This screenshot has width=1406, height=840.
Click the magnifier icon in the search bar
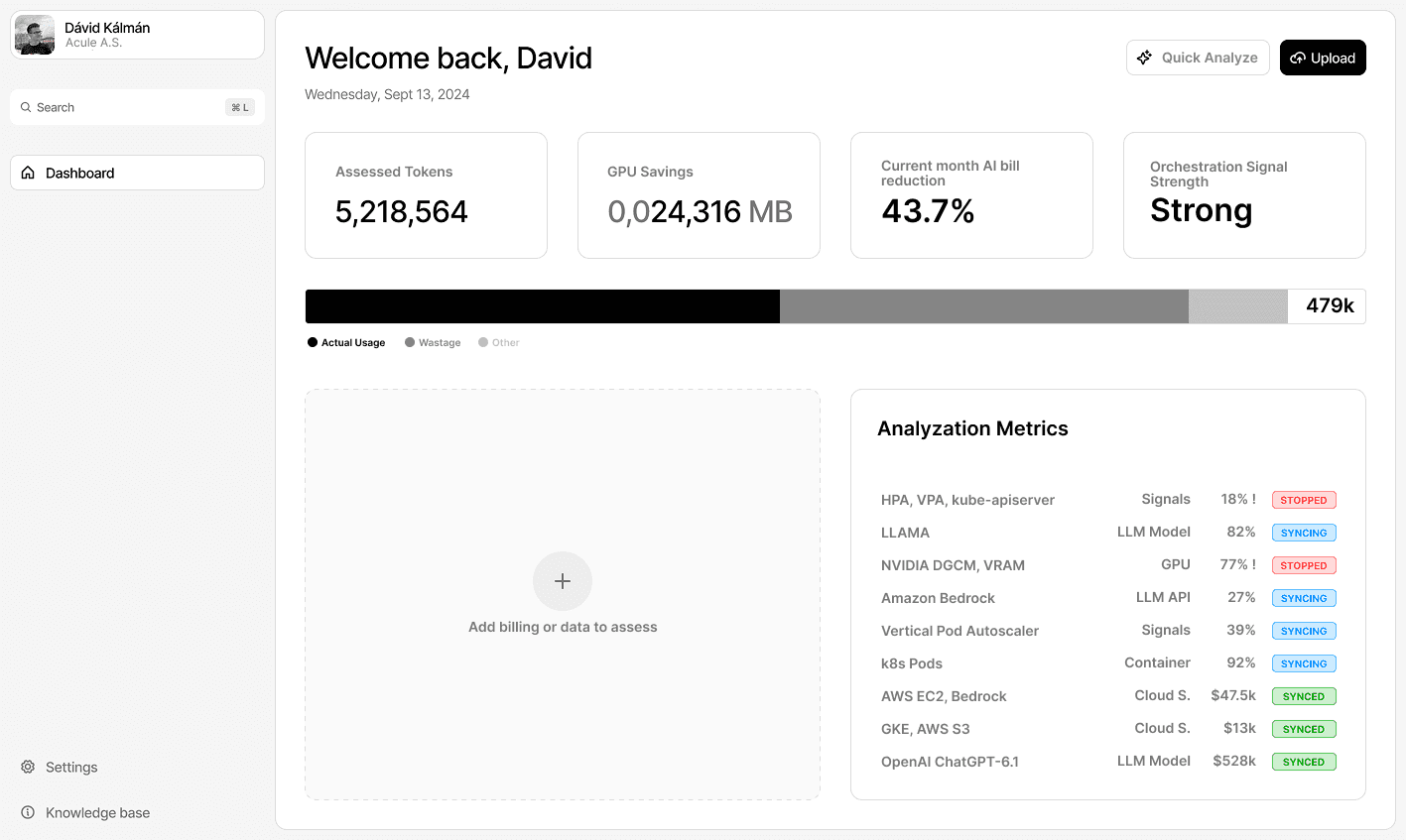click(25, 107)
